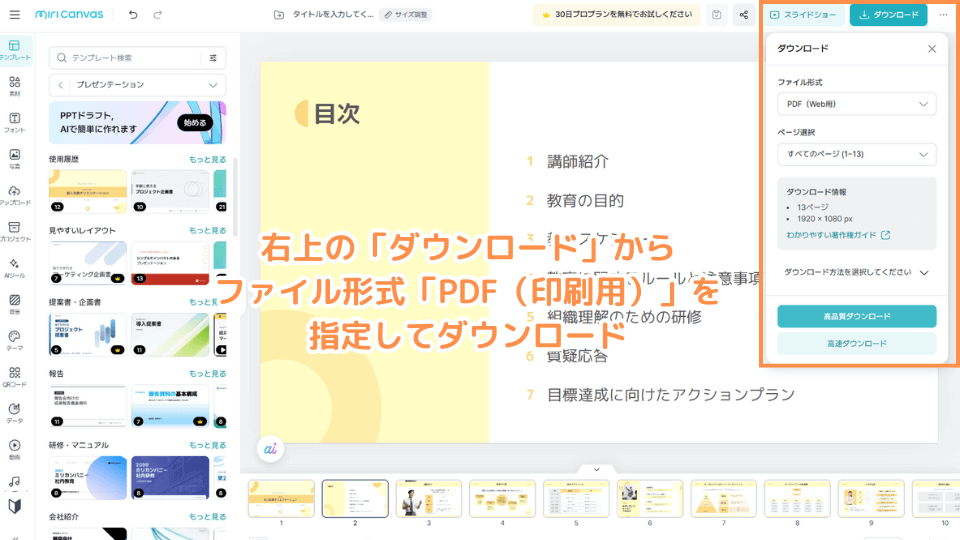Select slide thumbnail 7
Viewport: 960px width, 540px height.
point(724,499)
